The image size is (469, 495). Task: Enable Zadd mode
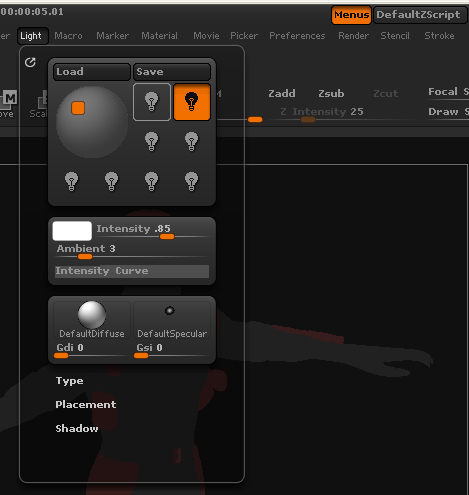click(x=282, y=94)
